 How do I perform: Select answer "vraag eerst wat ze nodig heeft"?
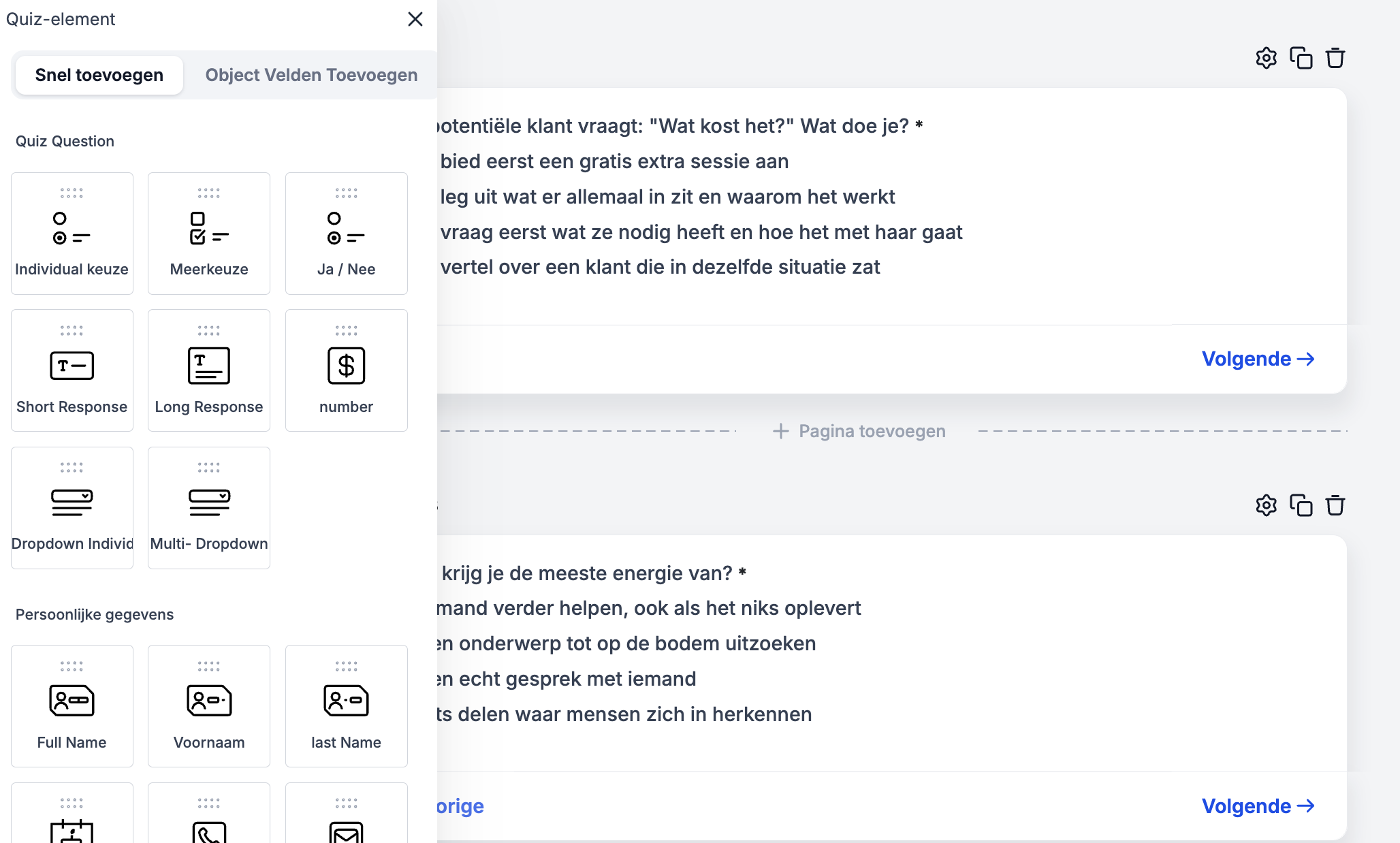click(x=701, y=232)
